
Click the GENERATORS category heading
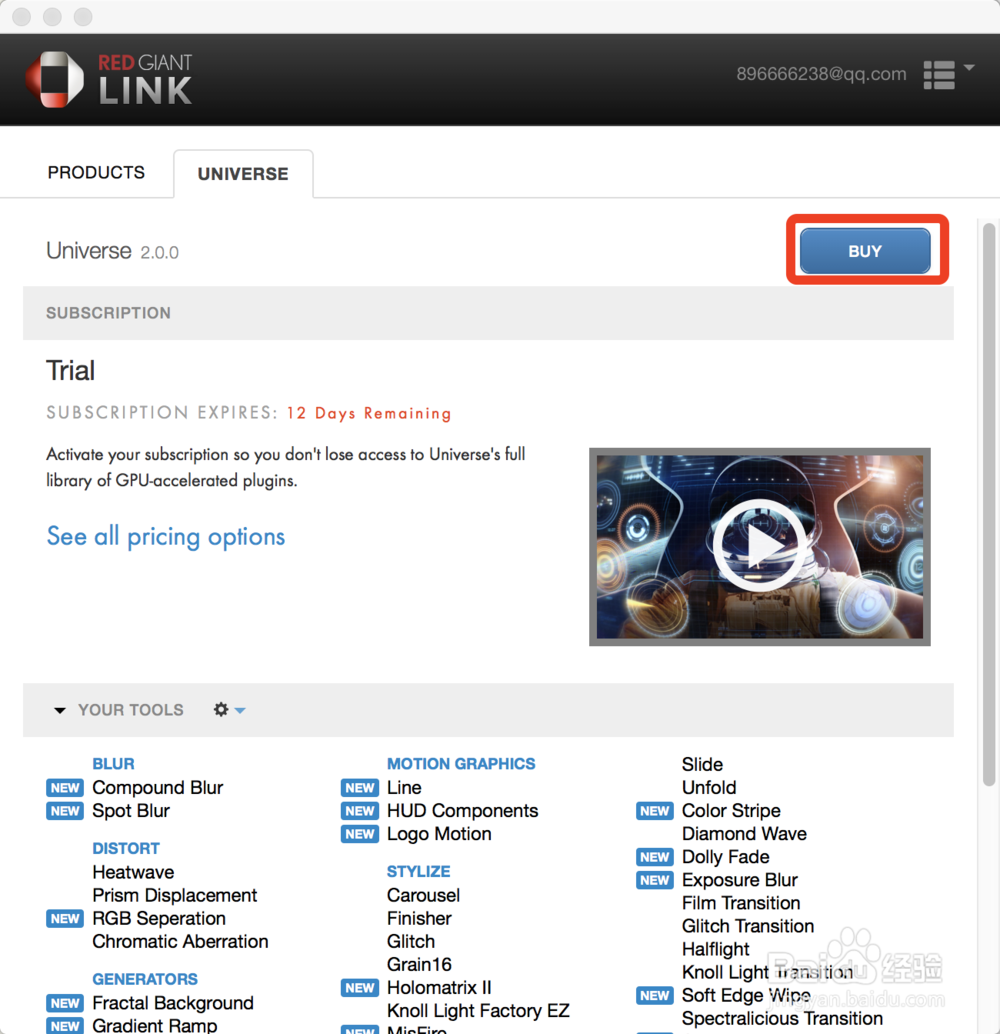pyautogui.click(x=145, y=979)
